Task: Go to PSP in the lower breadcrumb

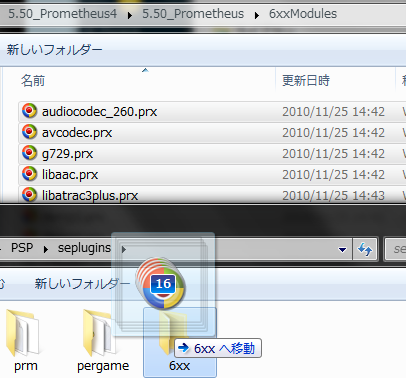Action: point(22,248)
